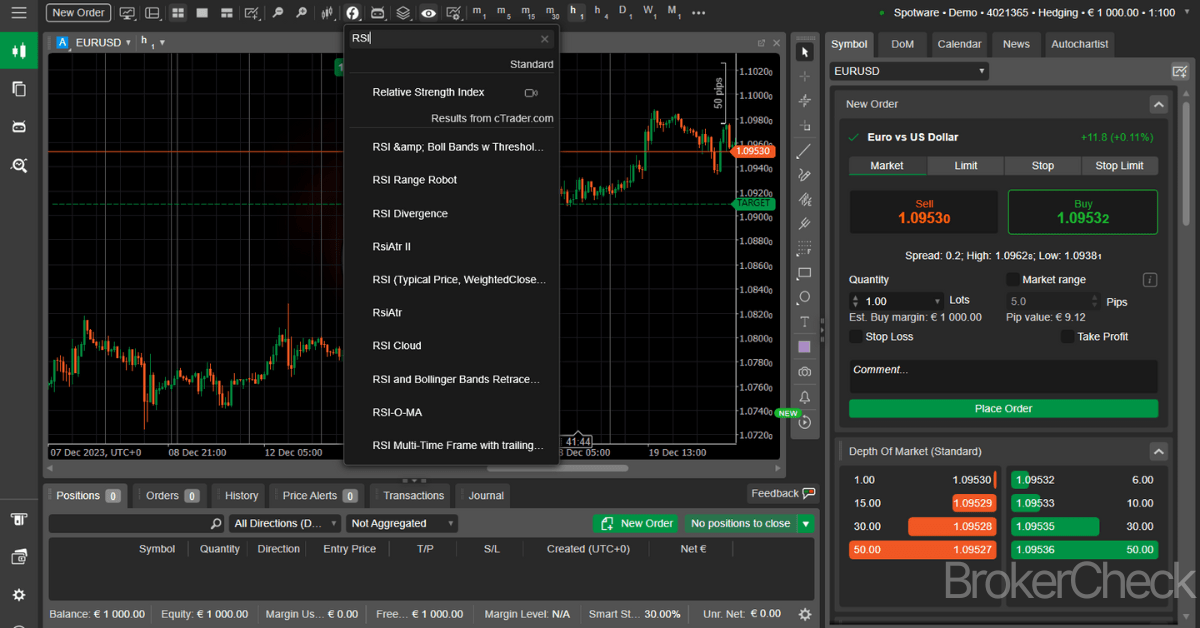Click the Sell 1.09530 button
Screen dimensions: 1200x628
923,212
